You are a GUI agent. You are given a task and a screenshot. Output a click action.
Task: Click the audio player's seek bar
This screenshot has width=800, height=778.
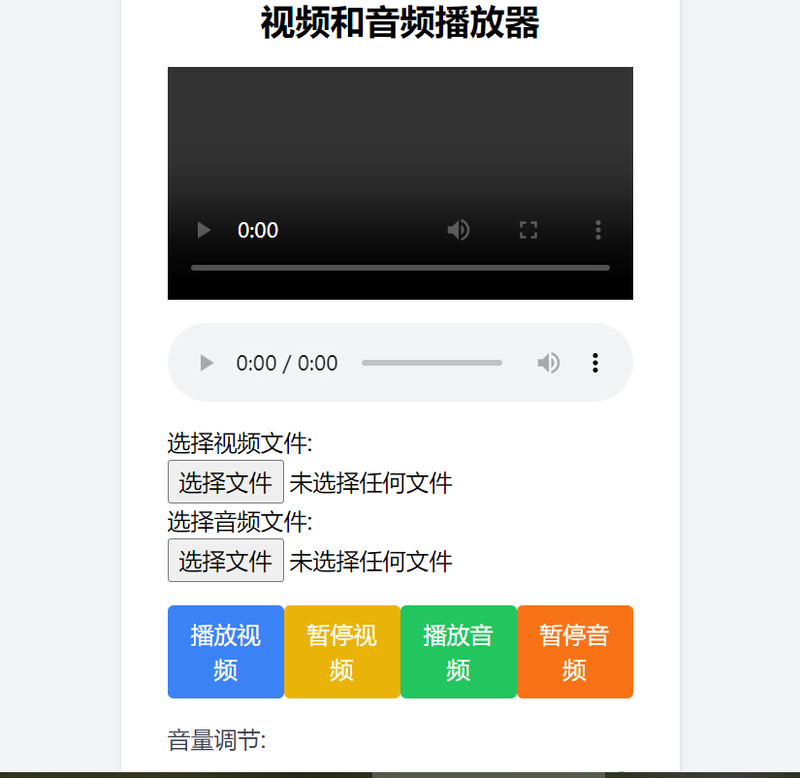coord(432,363)
